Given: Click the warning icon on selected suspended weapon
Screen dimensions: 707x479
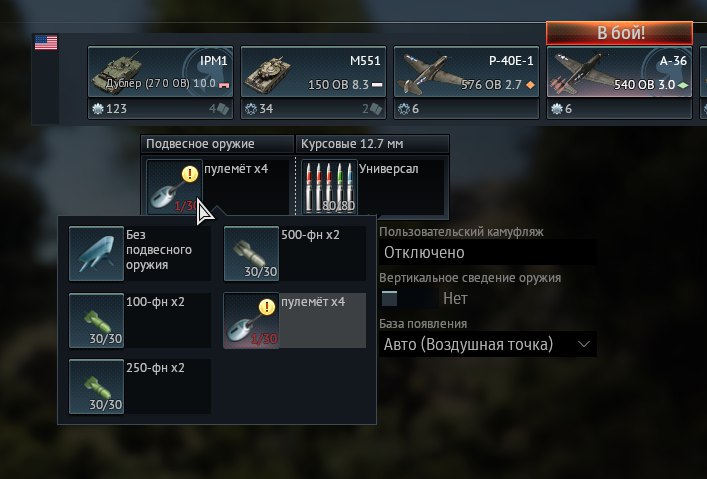Looking at the screenshot, I should 190,174.
